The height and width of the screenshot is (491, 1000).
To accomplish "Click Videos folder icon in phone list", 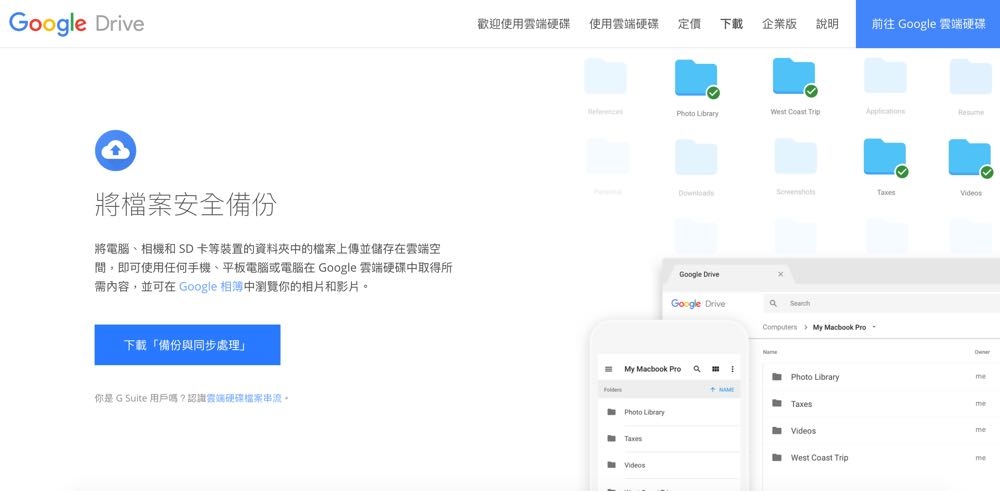I will [x=611, y=465].
